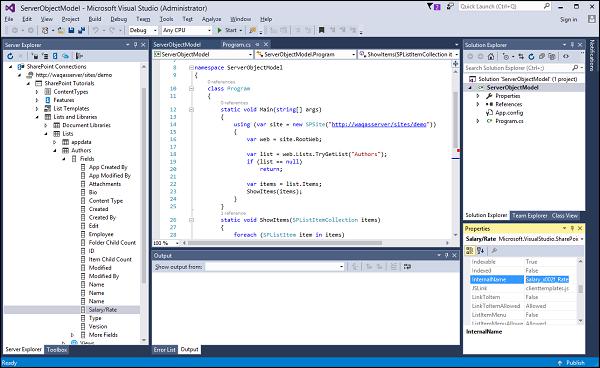Click the editor horizontal scrollbar thumb

point(284,243)
